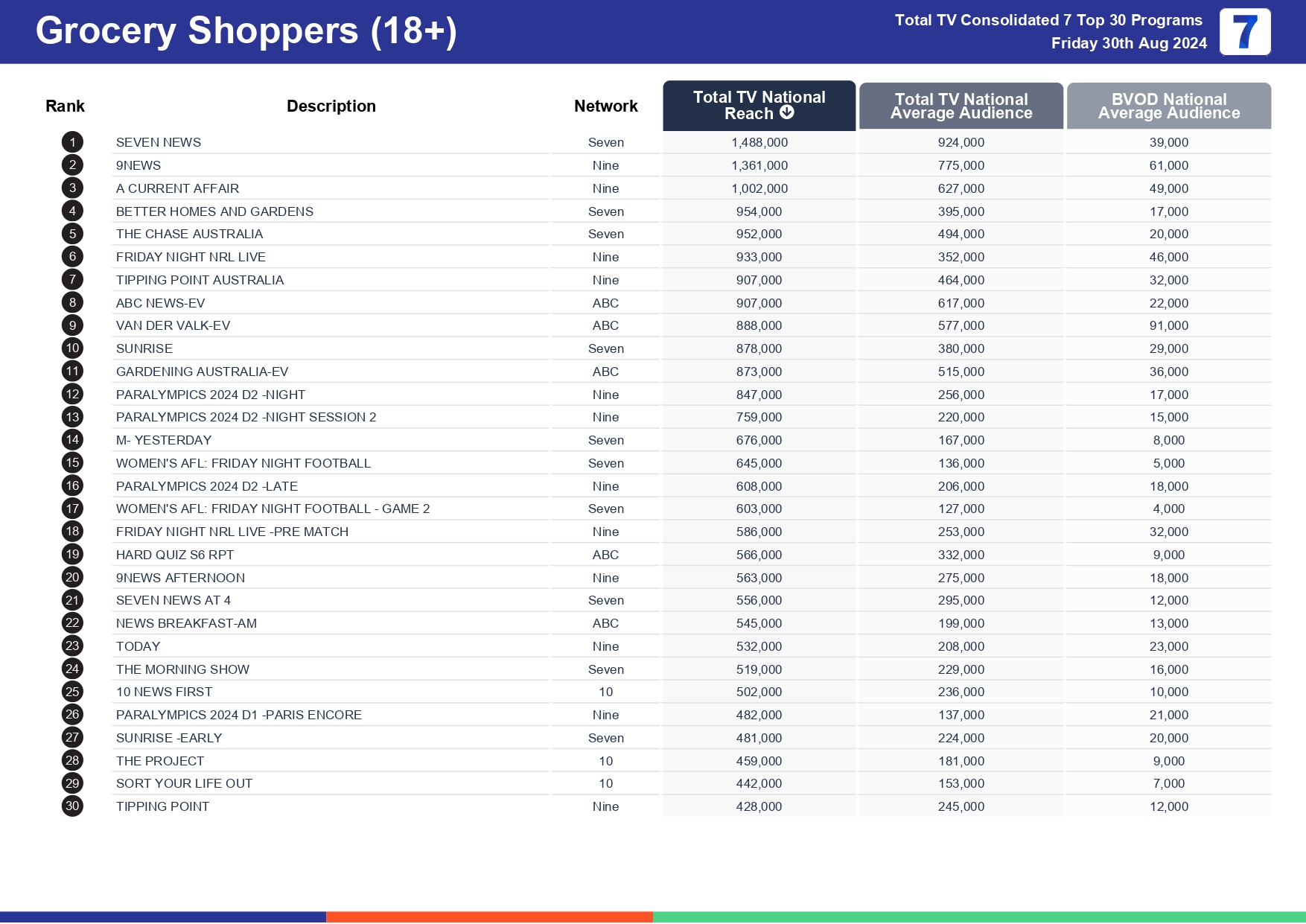Click the orange segment of bottom bar
This screenshot has height=924, width=1306.
[489, 917]
